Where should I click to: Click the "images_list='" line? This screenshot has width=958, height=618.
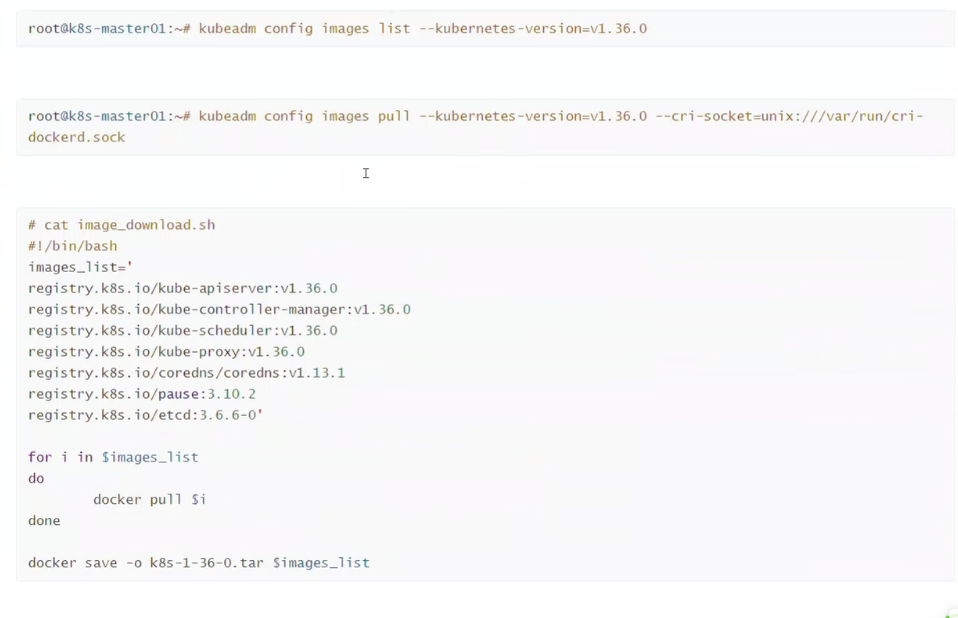pyautogui.click(x=81, y=267)
